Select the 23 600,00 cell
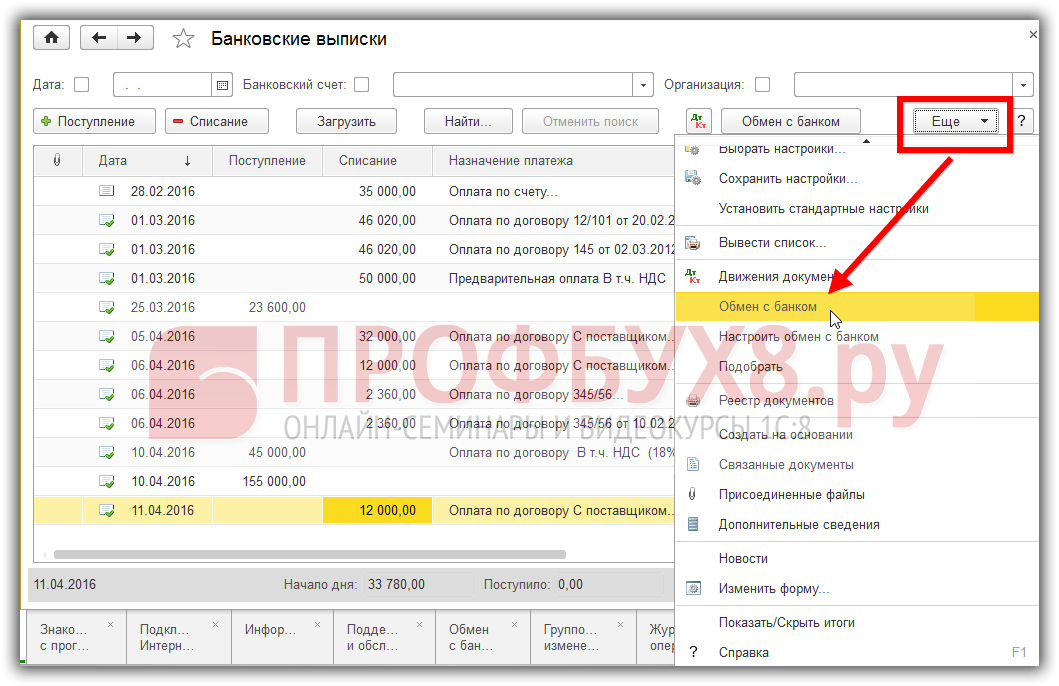The image size is (1059, 686). 267,307
